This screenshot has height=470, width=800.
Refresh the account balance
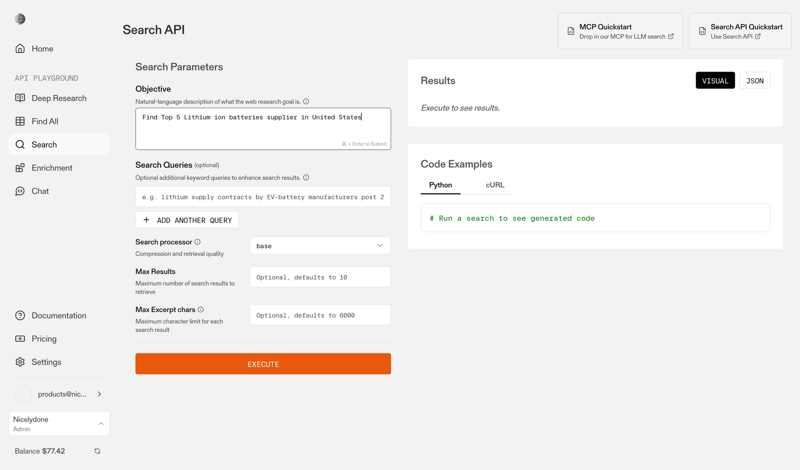coord(97,451)
